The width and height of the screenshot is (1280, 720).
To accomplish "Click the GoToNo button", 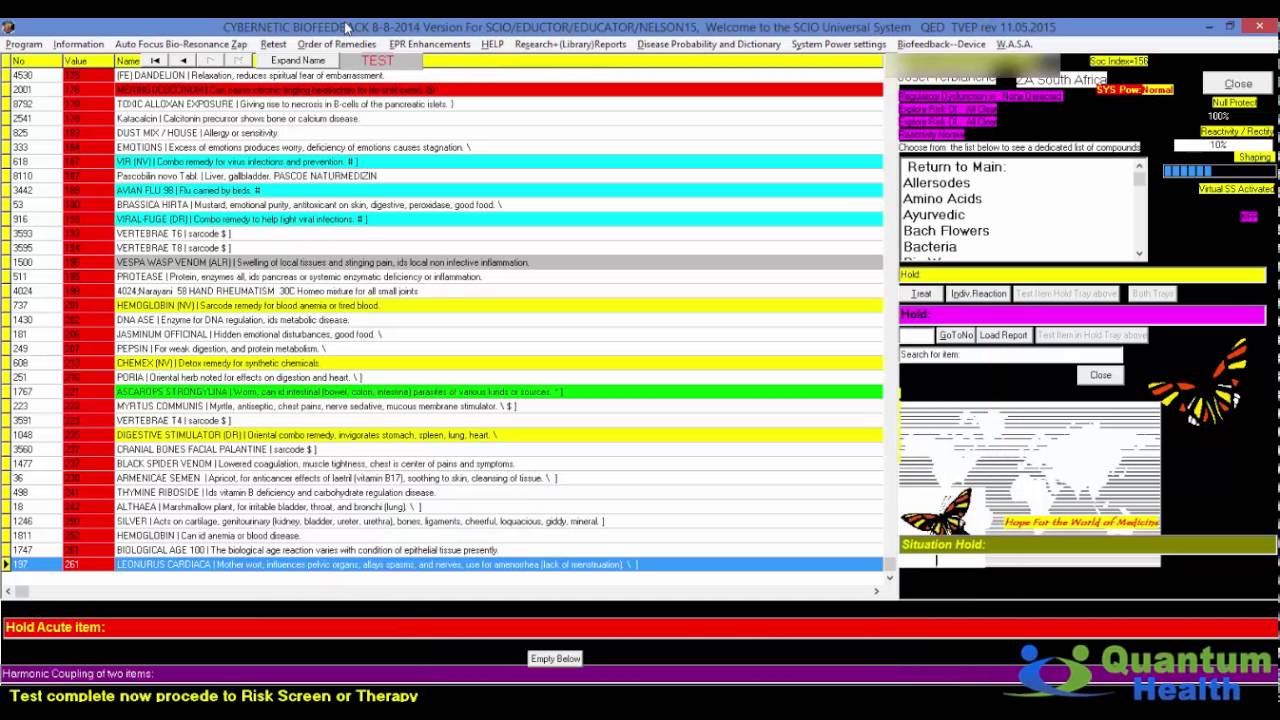I will click(x=955, y=335).
